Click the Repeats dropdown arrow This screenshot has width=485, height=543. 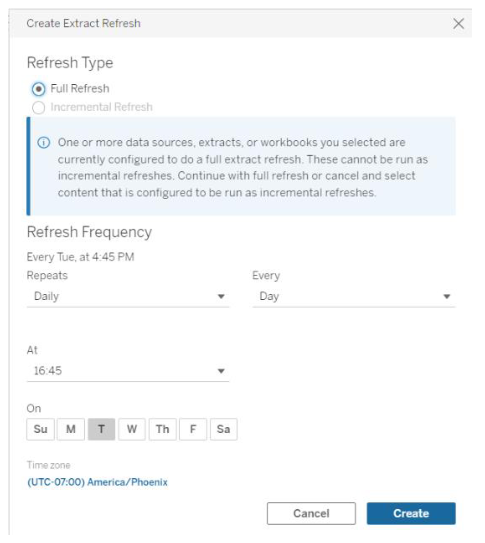(221, 296)
